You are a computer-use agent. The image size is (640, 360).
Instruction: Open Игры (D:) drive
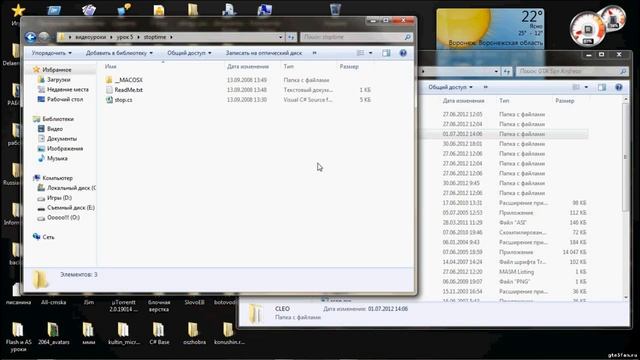[59, 198]
